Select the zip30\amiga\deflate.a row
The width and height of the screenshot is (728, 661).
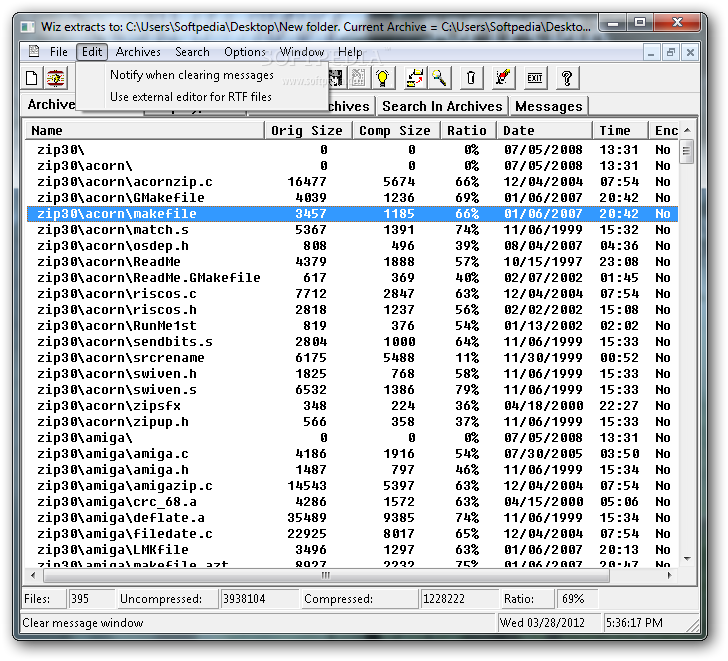coord(352,518)
